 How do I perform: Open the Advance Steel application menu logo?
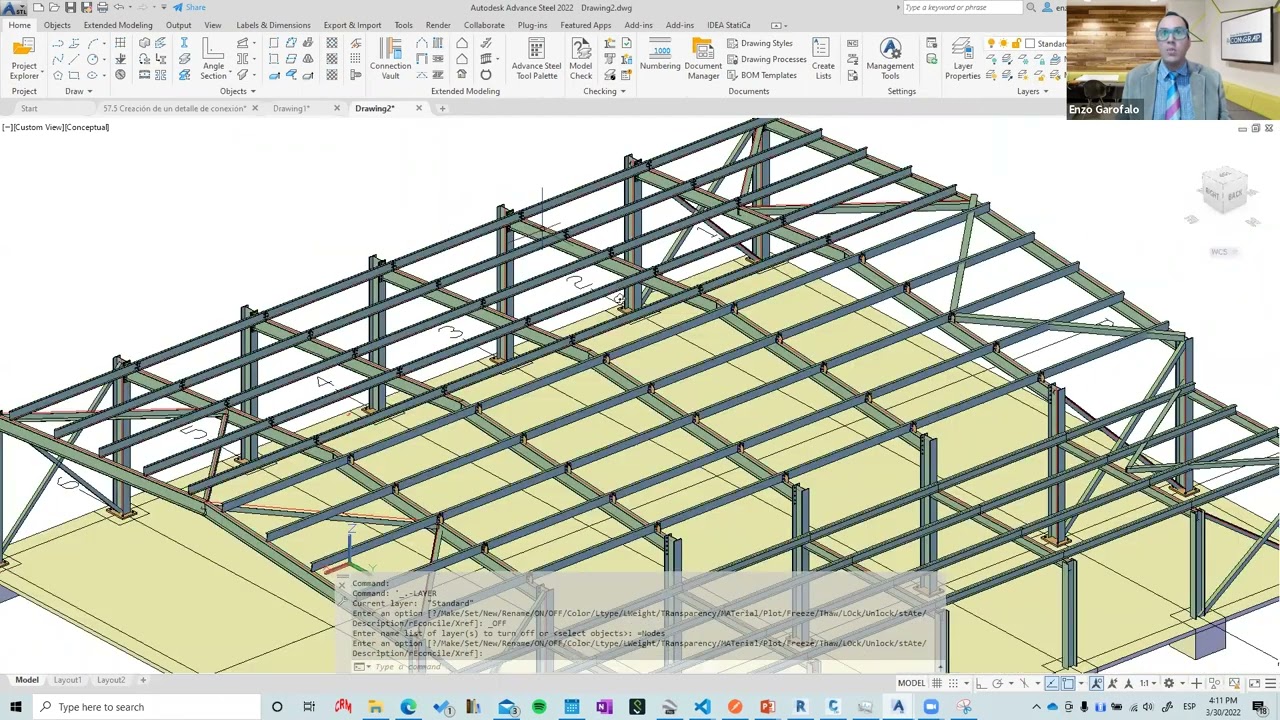pyautogui.click(x=14, y=8)
